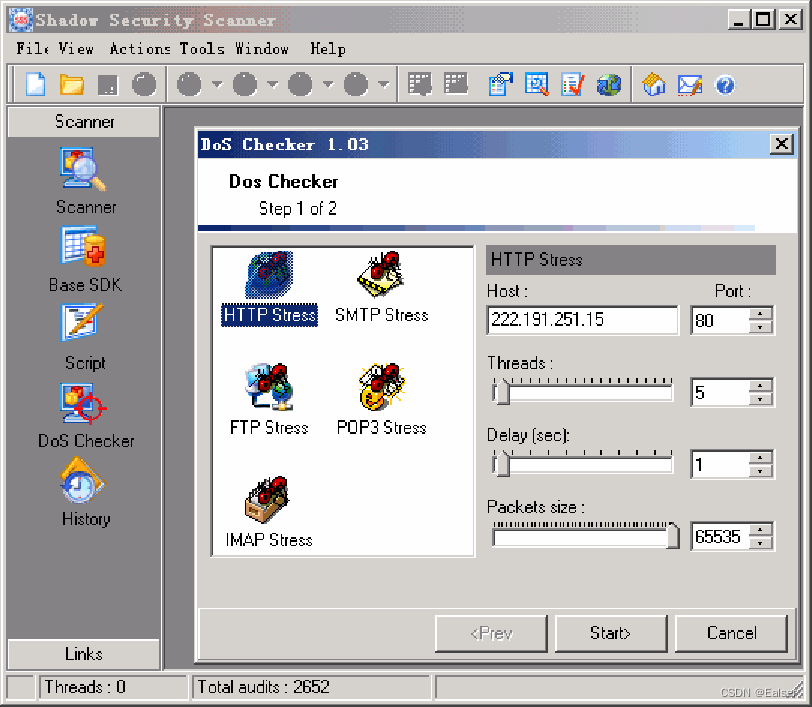
Task: Click the Threads slider thumb
Action: 501,391
